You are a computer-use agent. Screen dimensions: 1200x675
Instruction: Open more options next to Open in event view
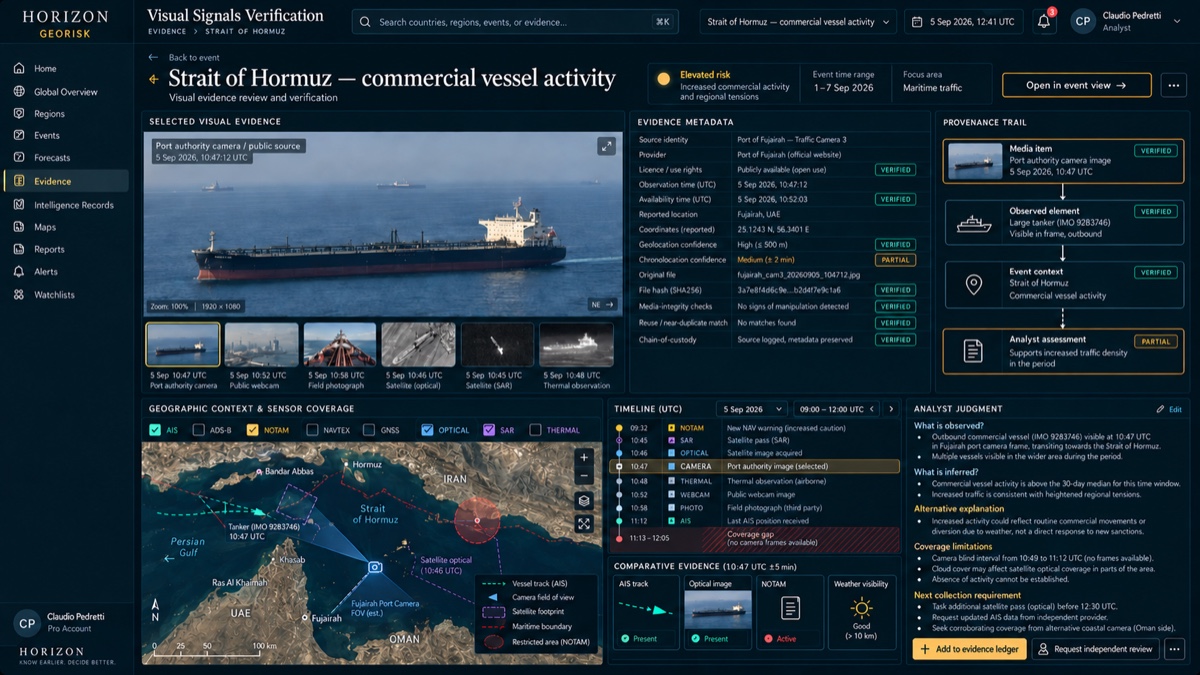[1173, 85]
